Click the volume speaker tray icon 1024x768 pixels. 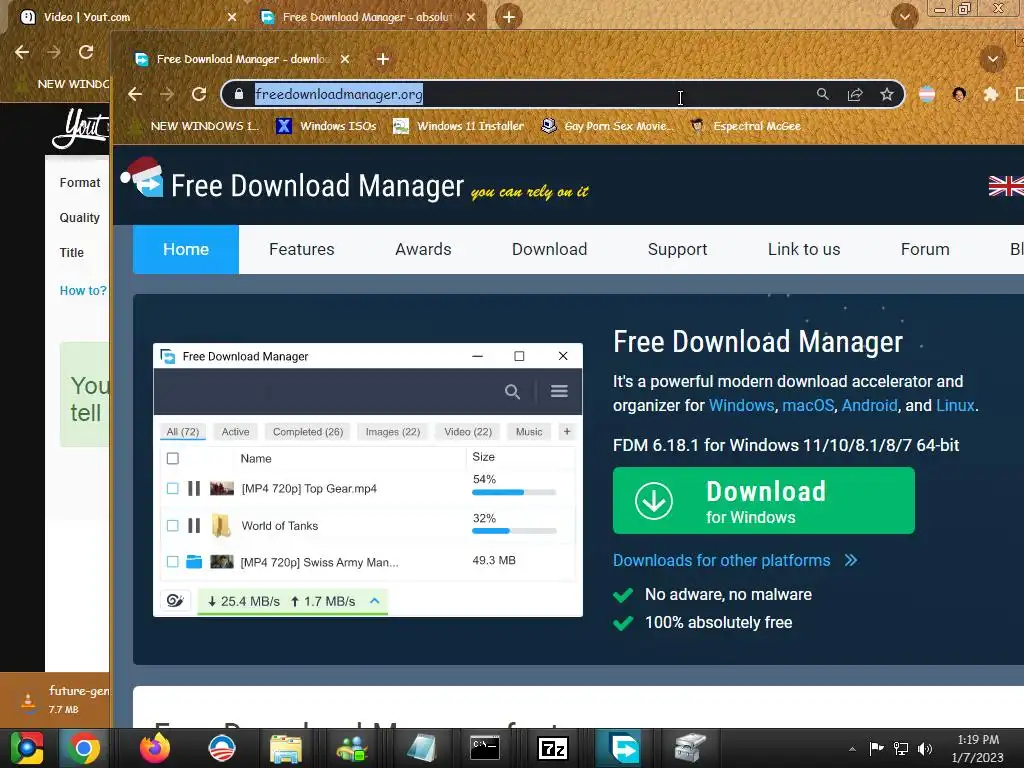[925, 749]
